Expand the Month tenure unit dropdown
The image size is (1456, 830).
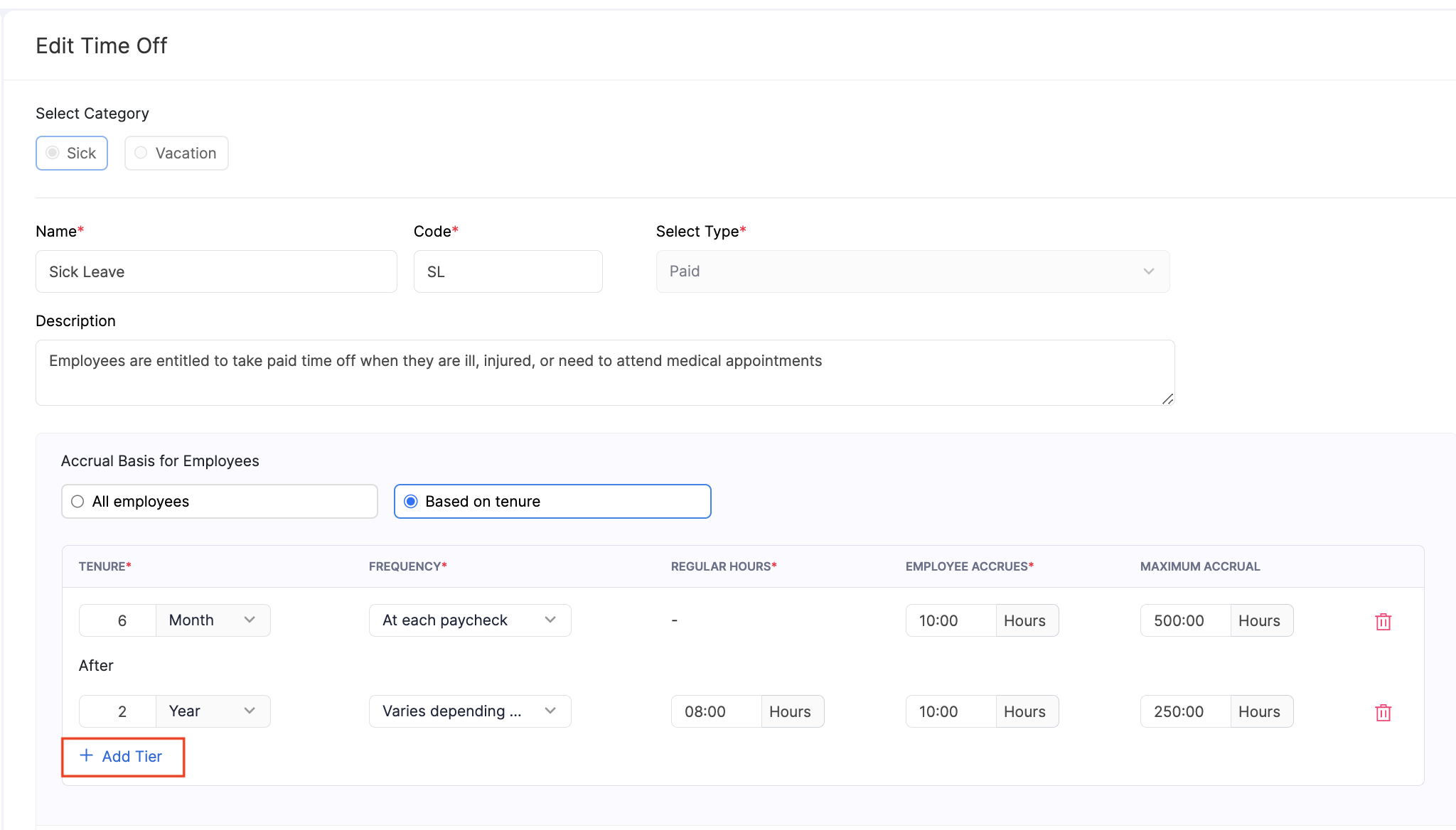[213, 620]
